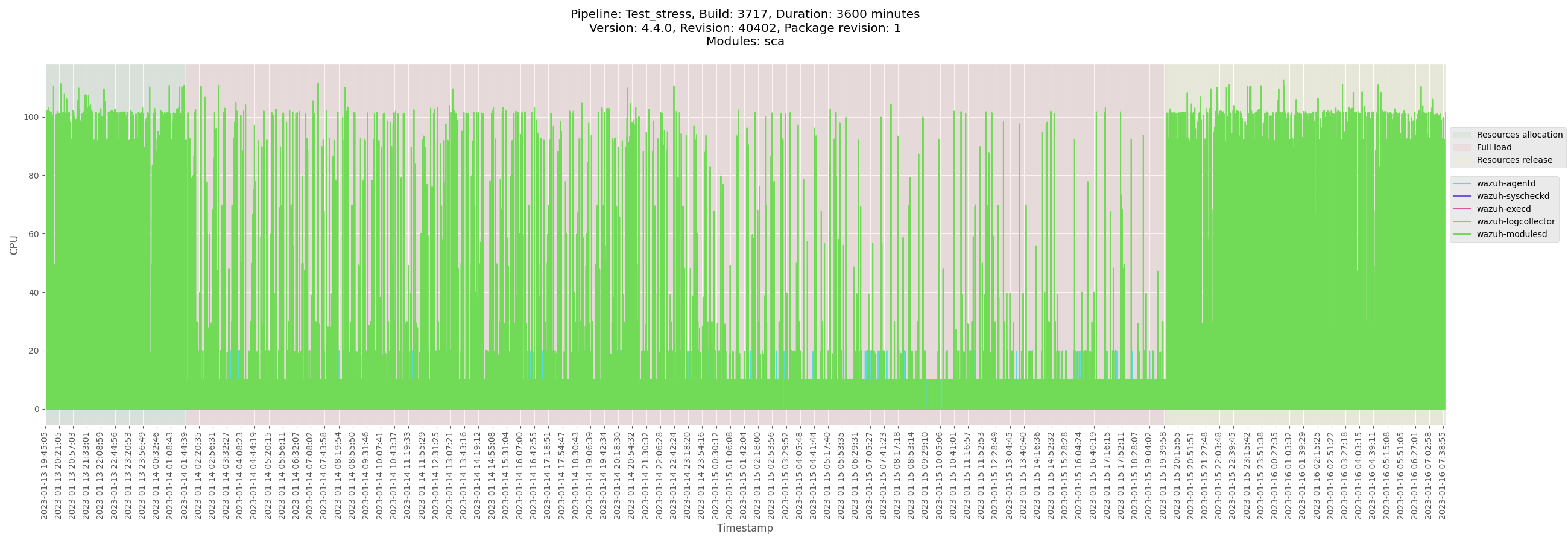
Task: Click the chart title line 'Pipeline: Test_stress'
Action: tap(744, 14)
